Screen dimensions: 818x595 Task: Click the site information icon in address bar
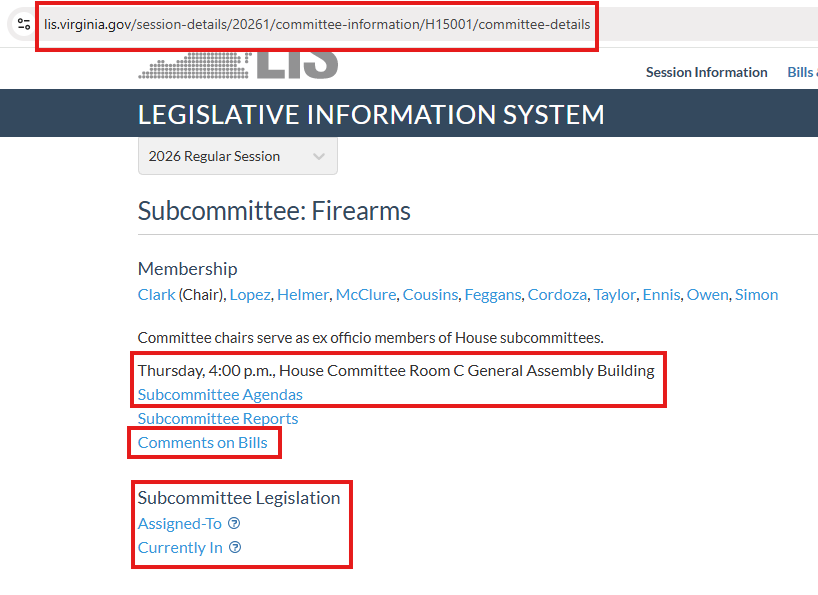coord(23,24)
